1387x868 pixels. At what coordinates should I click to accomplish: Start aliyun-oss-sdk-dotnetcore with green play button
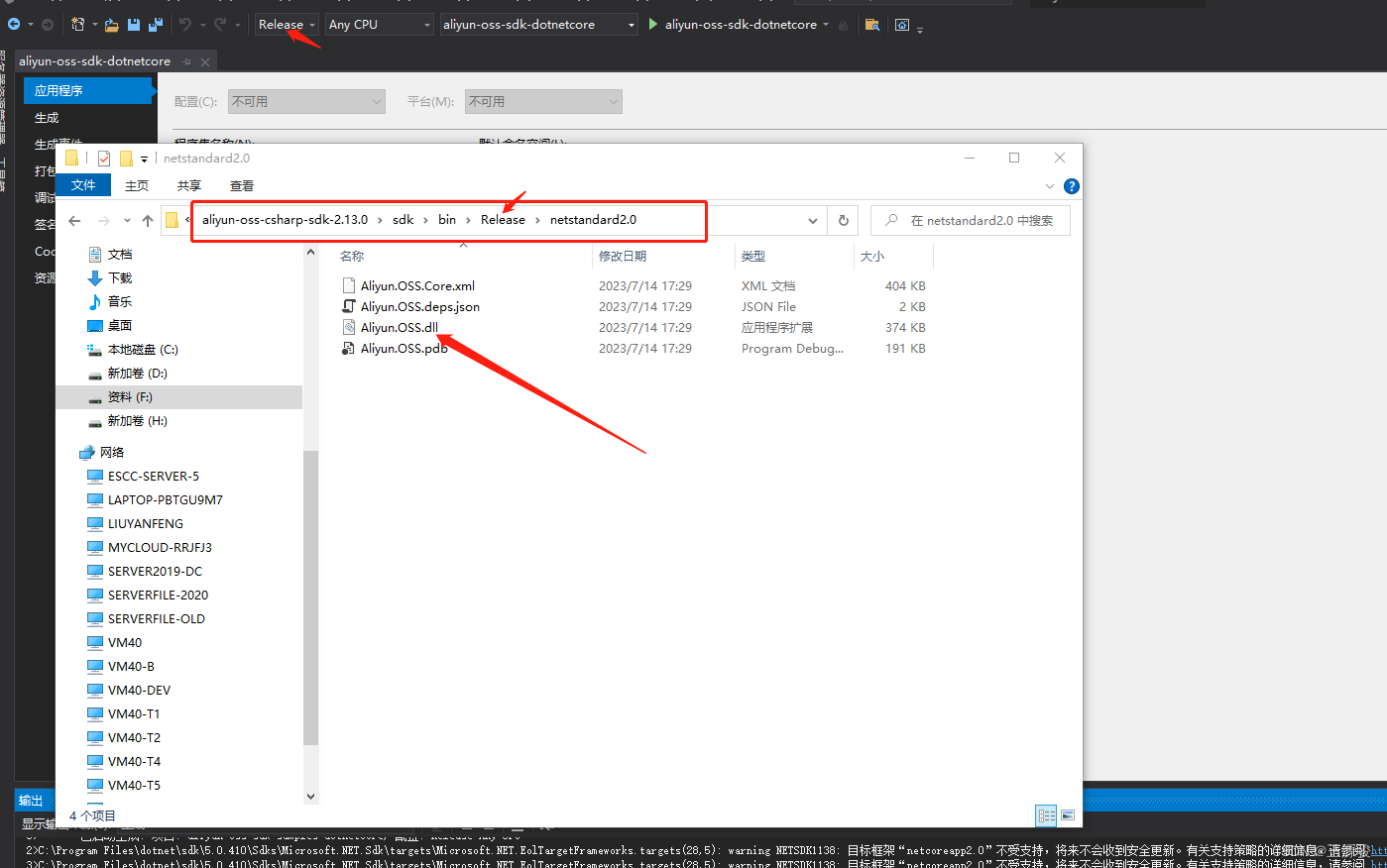tap(652, 24)
